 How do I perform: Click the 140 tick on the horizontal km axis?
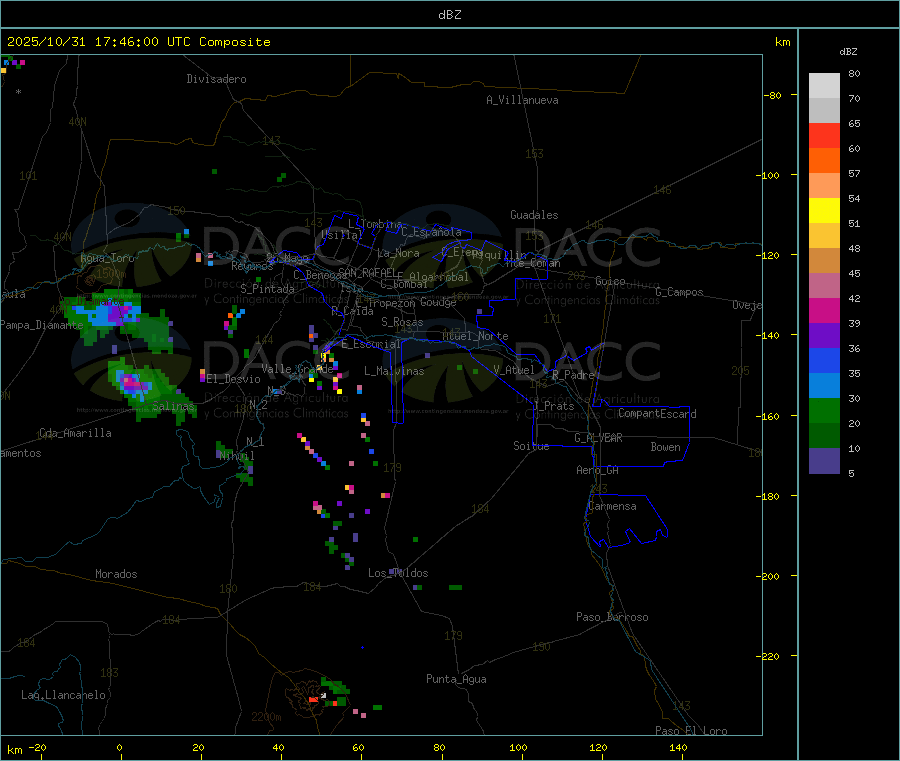[678, 747]
